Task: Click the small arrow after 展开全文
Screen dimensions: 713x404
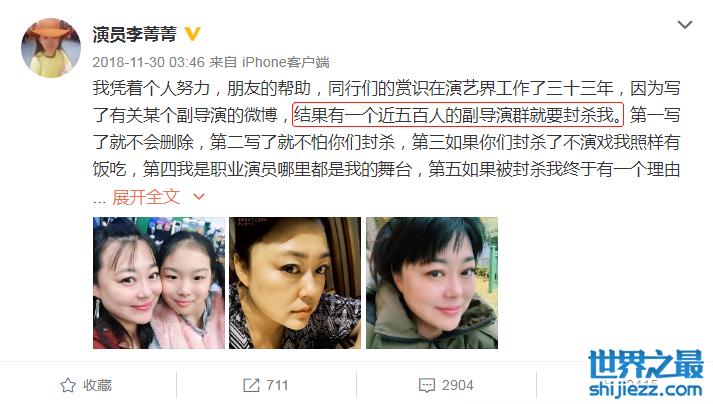Action: [x=199, y=197]
